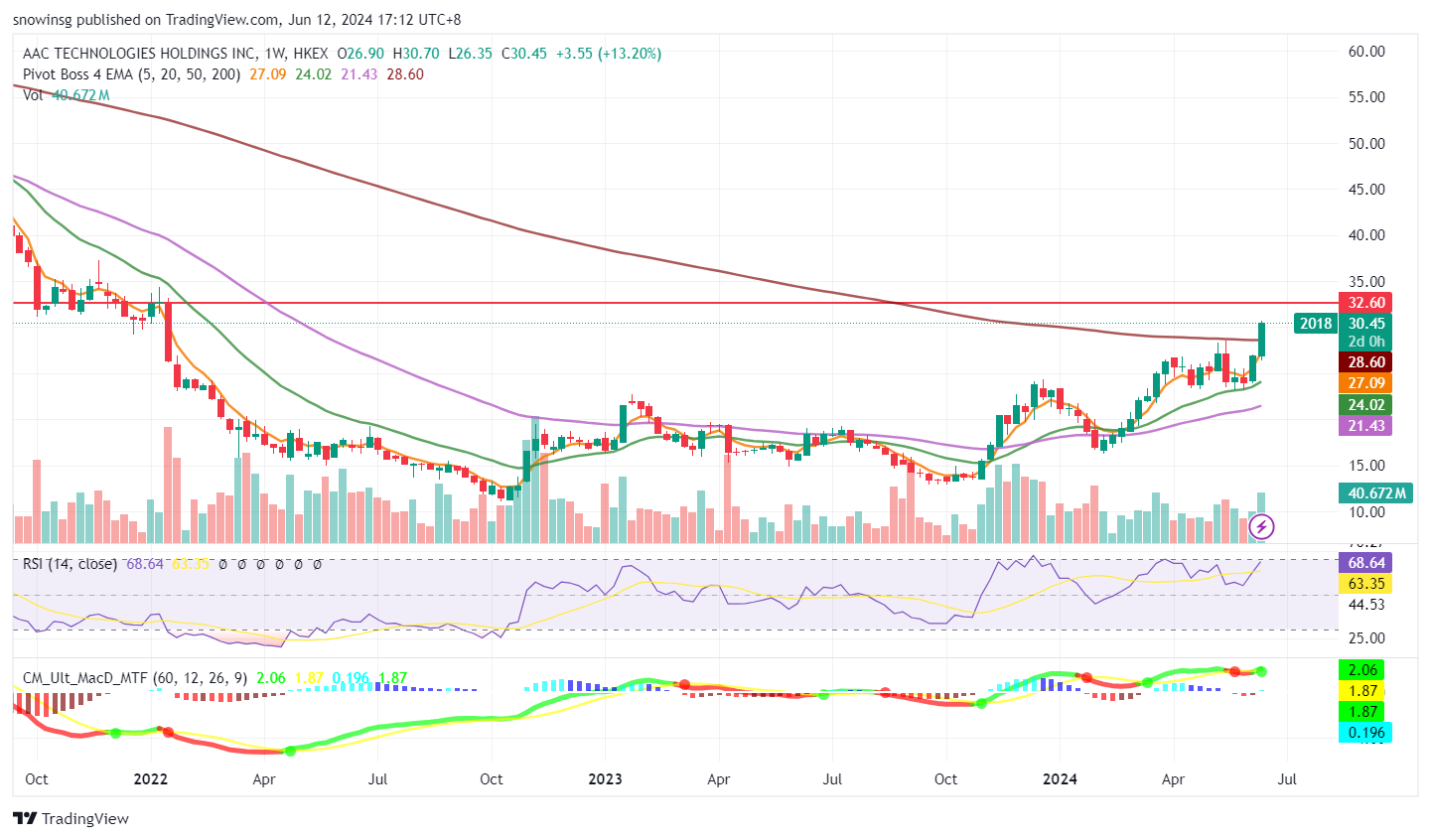1431x840 pixels.
Task: Click the latest green weekly candle
Action: tap(1261, 340)
